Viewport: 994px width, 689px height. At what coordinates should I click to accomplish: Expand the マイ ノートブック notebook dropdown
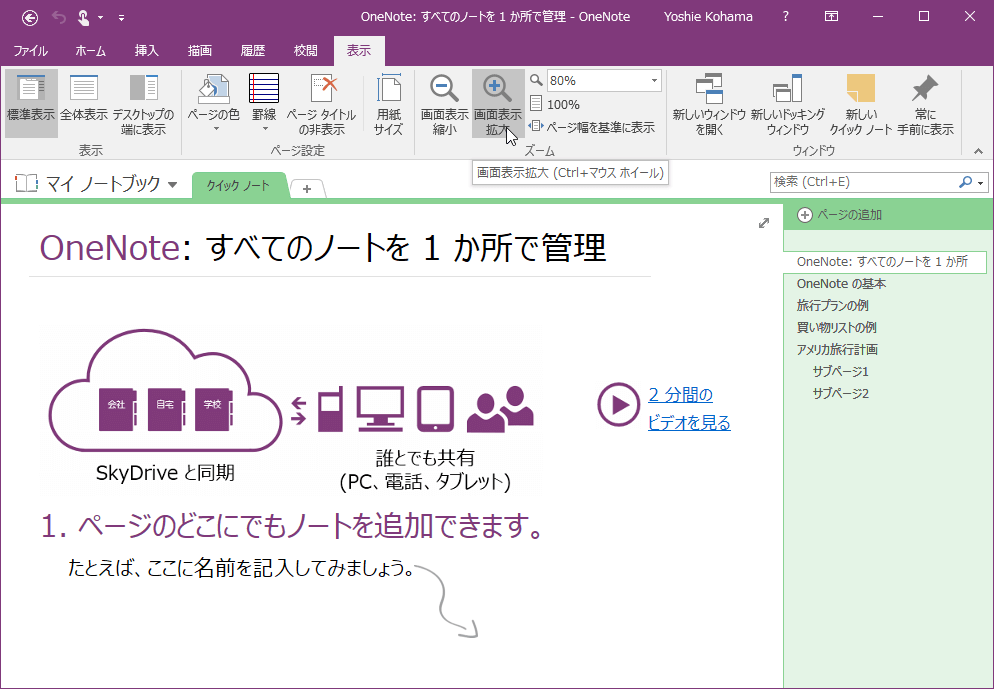(x=172, y=184)
